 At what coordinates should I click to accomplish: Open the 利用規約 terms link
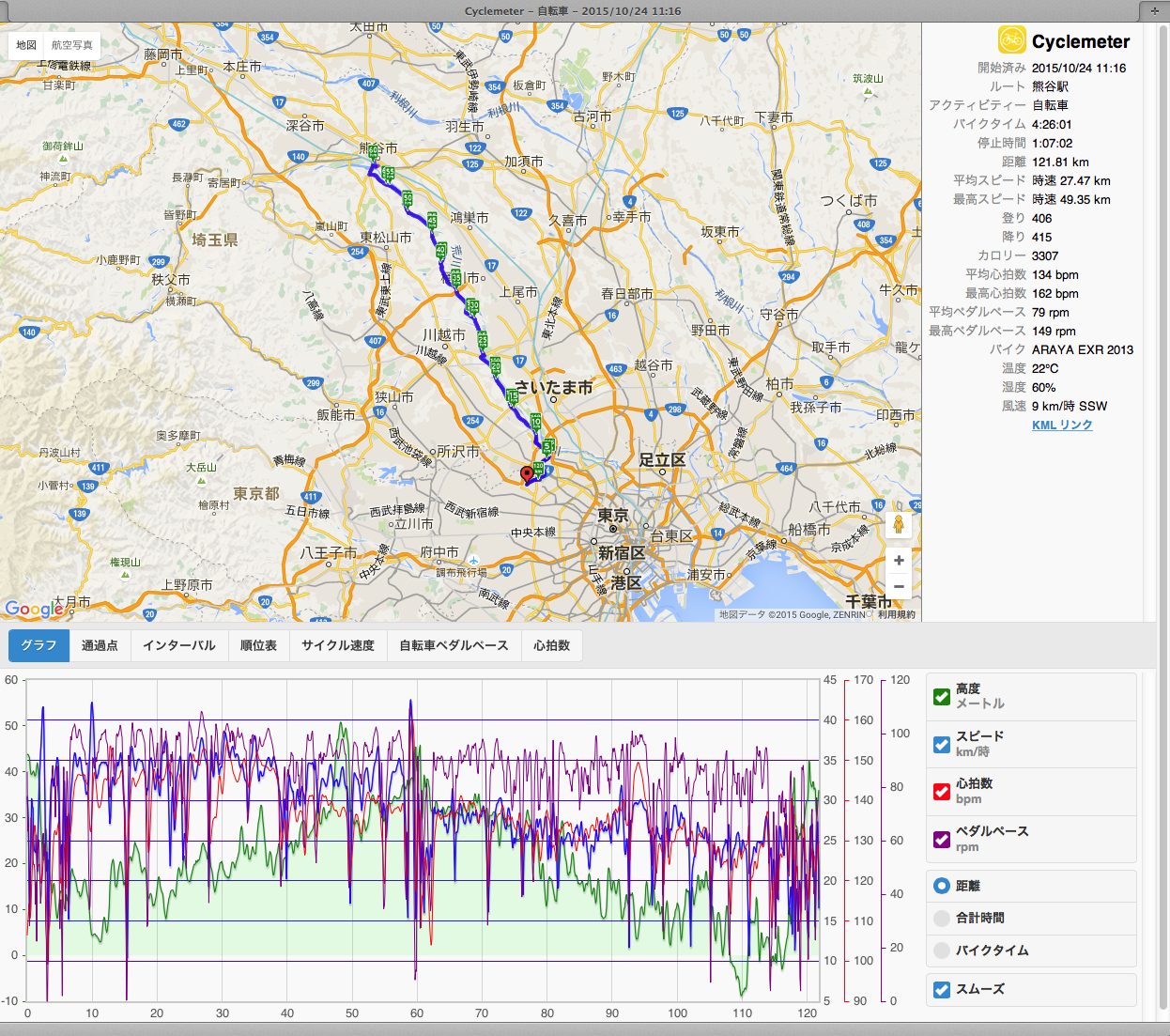[897, 614]
